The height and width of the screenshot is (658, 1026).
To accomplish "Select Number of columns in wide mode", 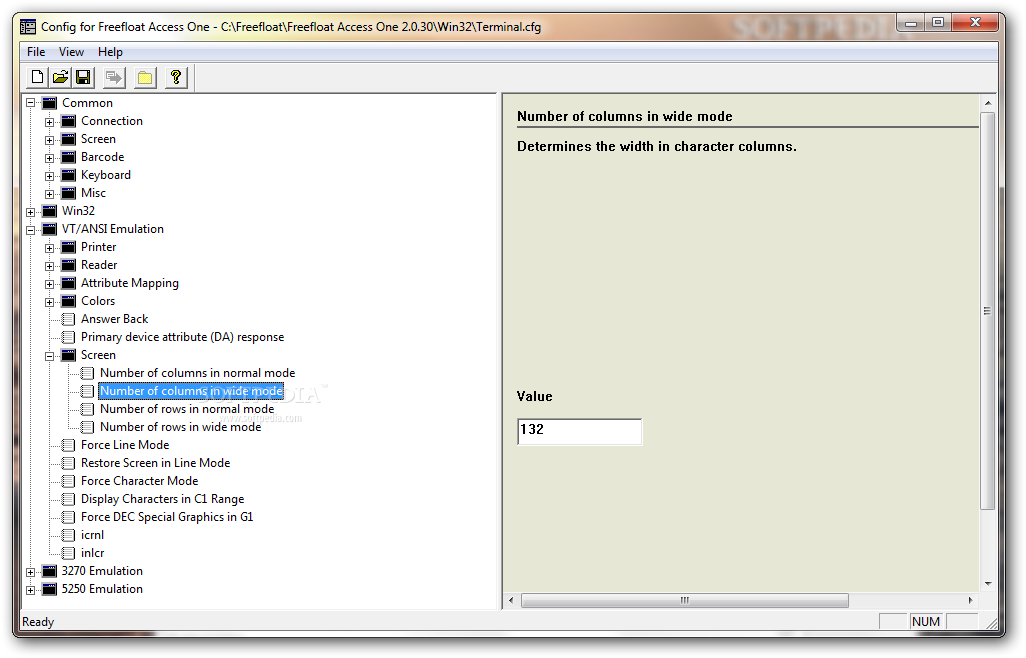I will click(x=191, y=391).
